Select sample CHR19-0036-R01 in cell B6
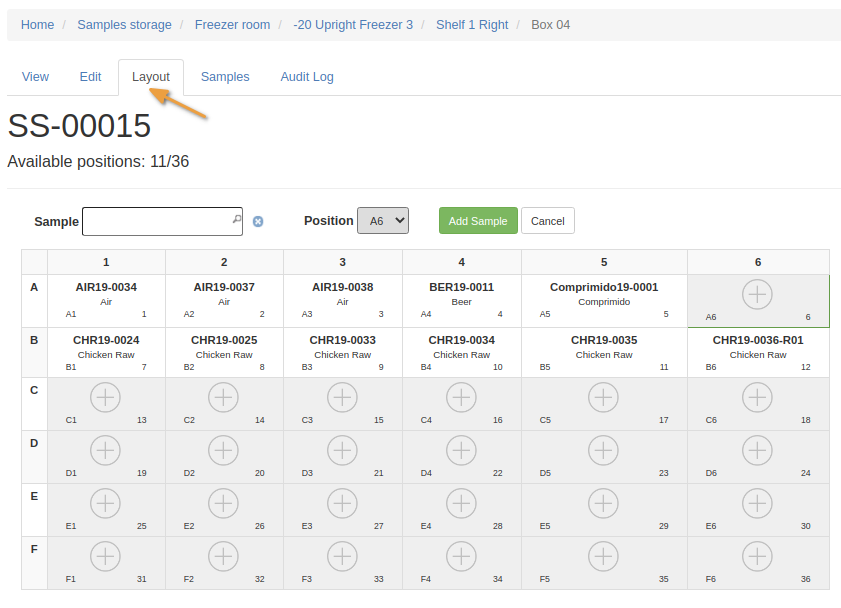841x608 pixels. [757, 340]
